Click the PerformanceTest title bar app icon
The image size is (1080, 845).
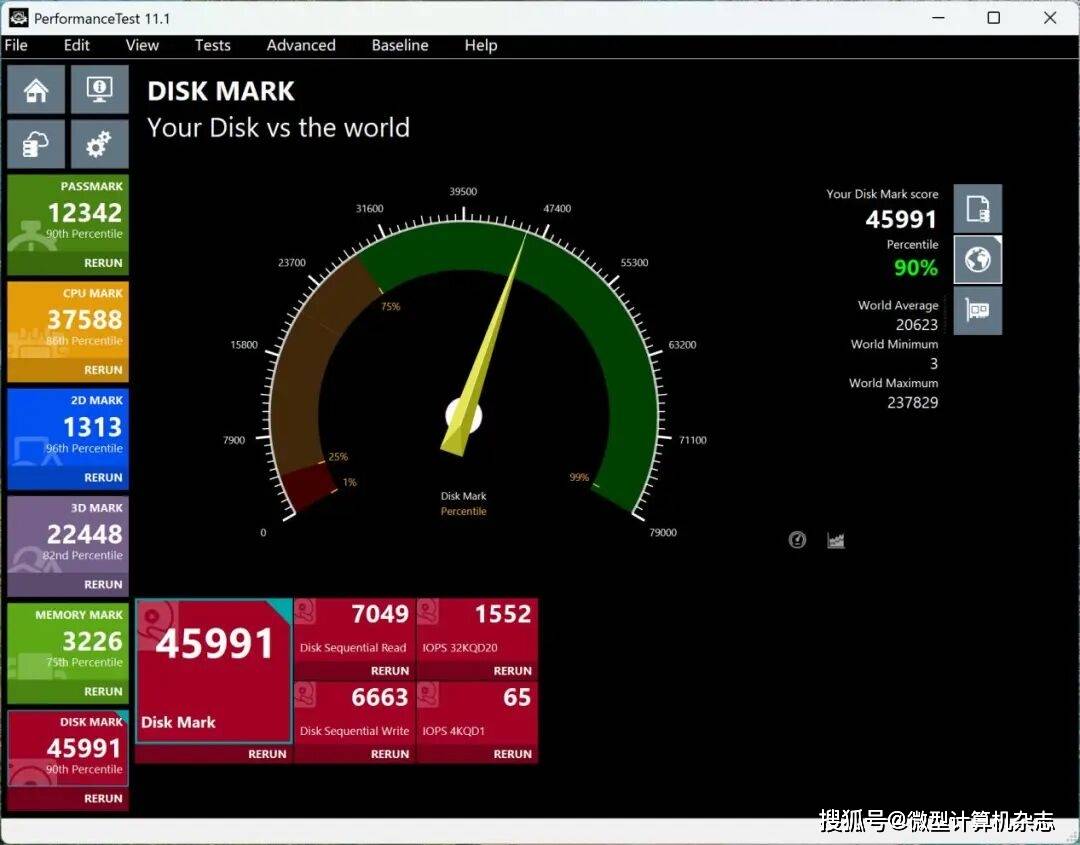pos(18,18)
